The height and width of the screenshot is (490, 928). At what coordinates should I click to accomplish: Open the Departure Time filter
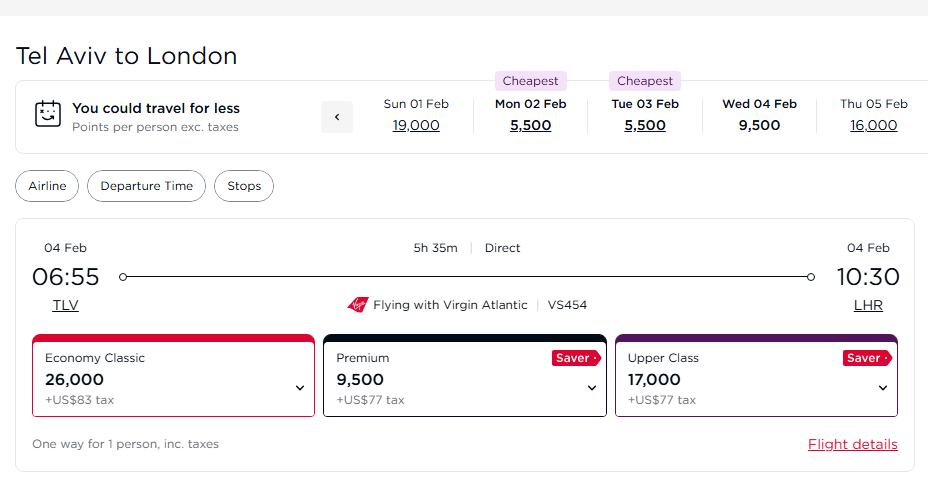[x=146, y=186]
